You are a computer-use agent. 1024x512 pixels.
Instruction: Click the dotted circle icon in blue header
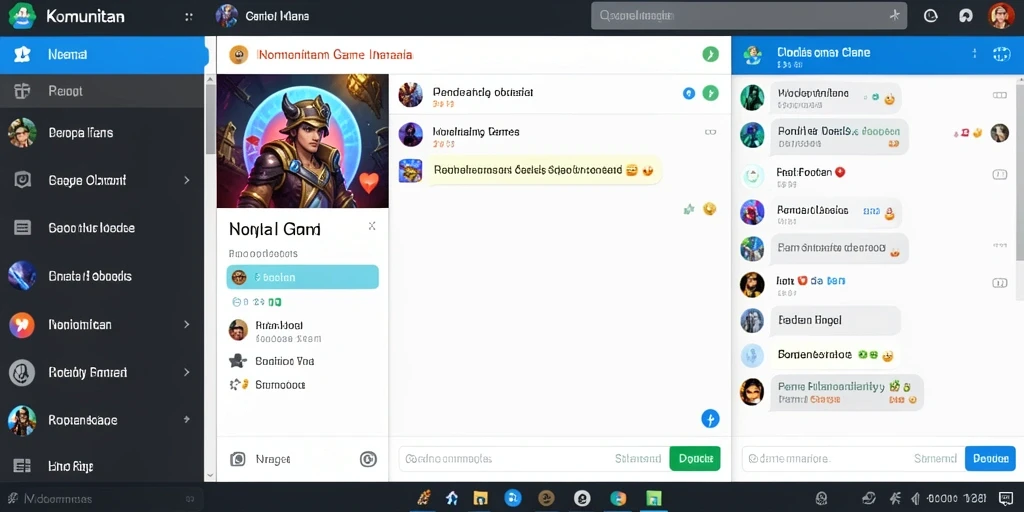click(x=1001, y=55)
